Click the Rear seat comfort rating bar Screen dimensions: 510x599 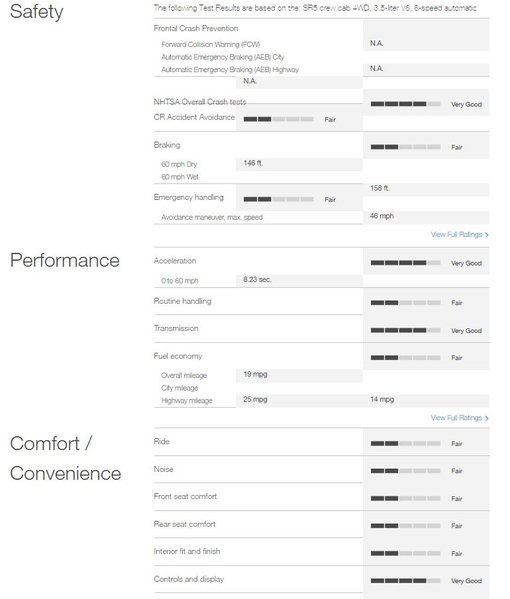pyautogui.click(x=405, y=526)
